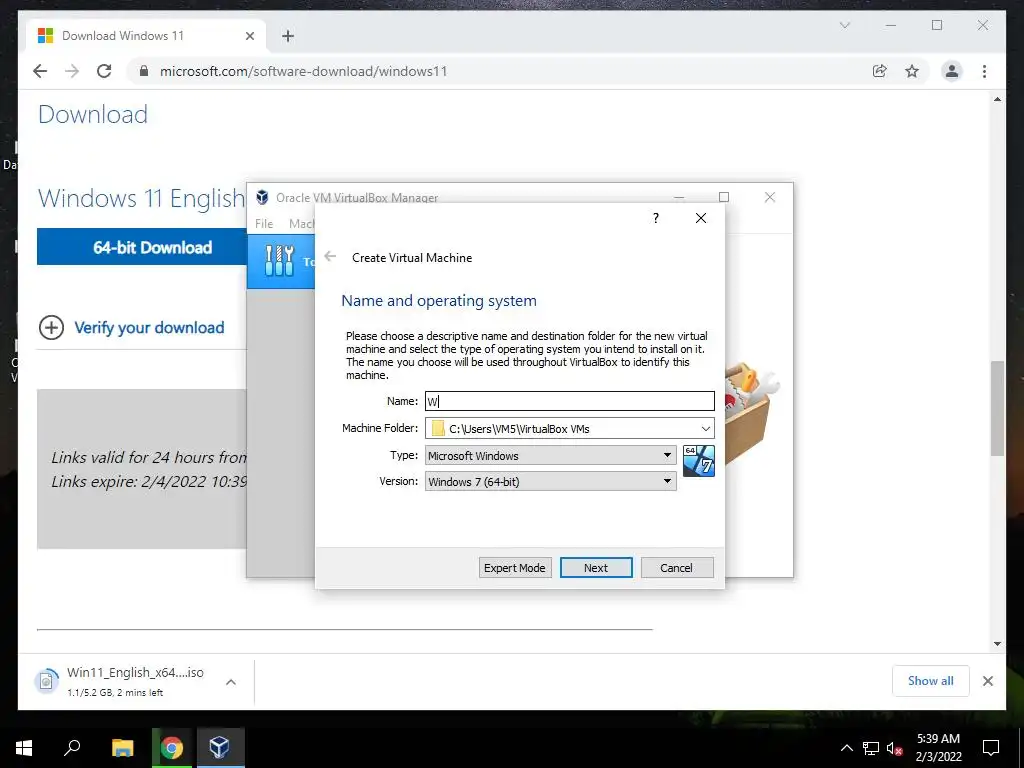Open Chrome's three-dot menu

984,71
